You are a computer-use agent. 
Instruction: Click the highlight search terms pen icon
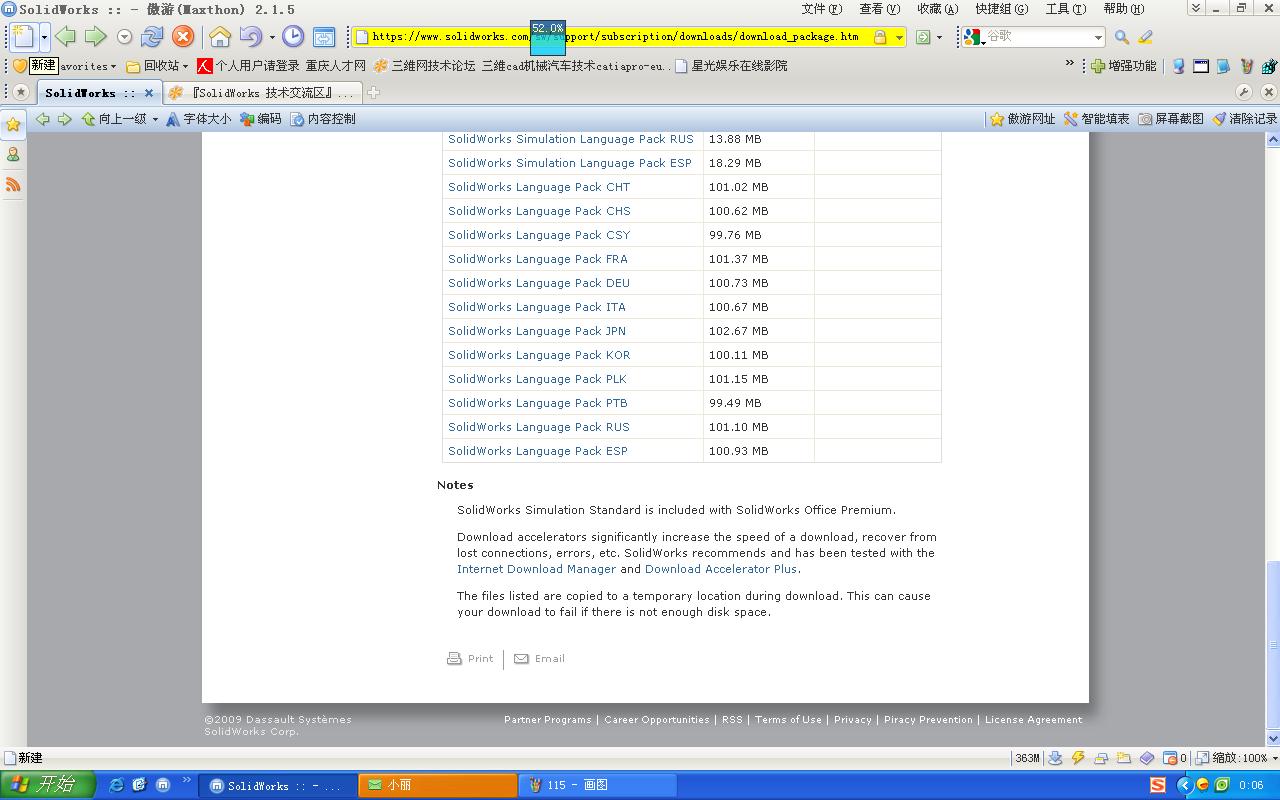coord(1146,37)
